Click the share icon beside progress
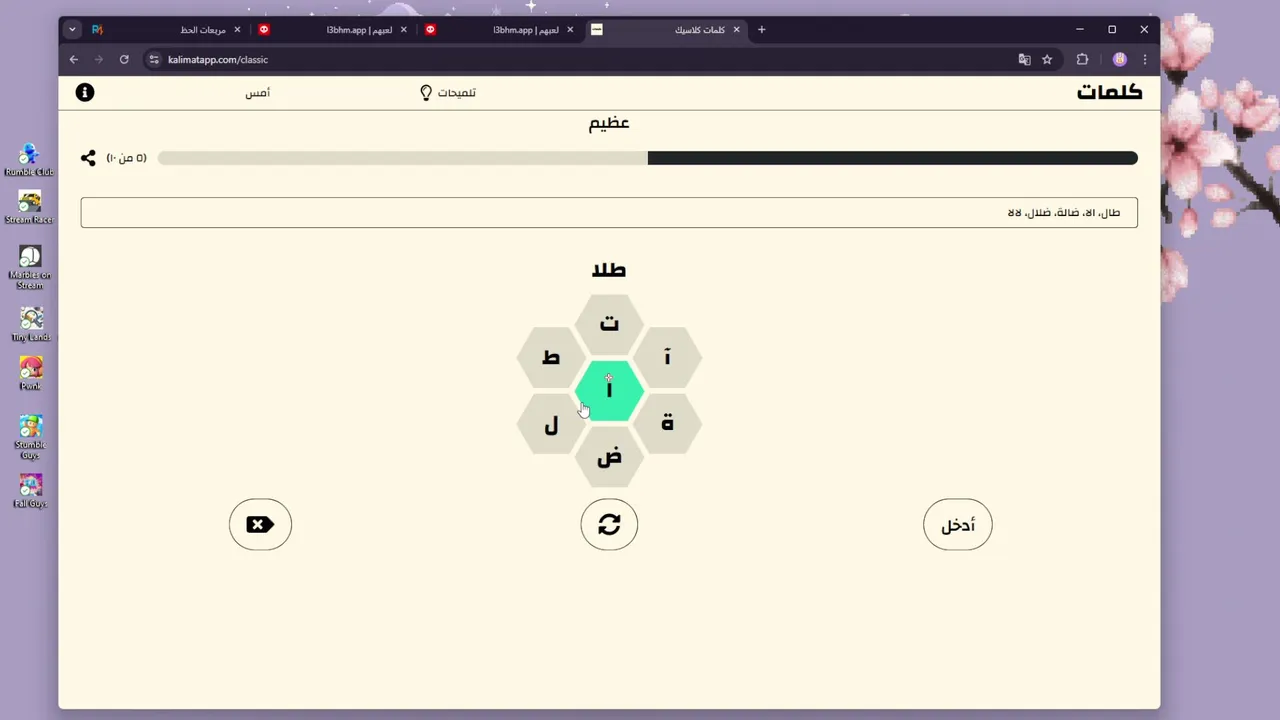The width and height of the screenshot is (1280, 720). [88, 158]
